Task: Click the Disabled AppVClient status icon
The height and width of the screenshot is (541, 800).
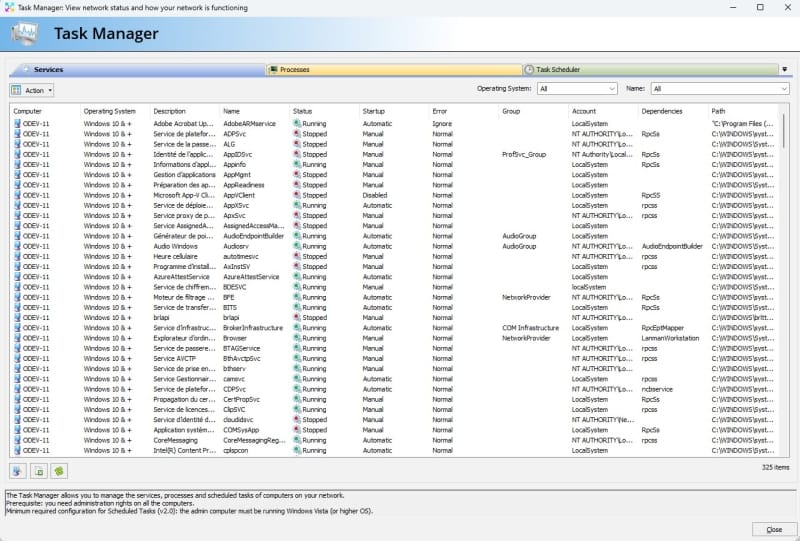Action: click(x=297, y=195)
